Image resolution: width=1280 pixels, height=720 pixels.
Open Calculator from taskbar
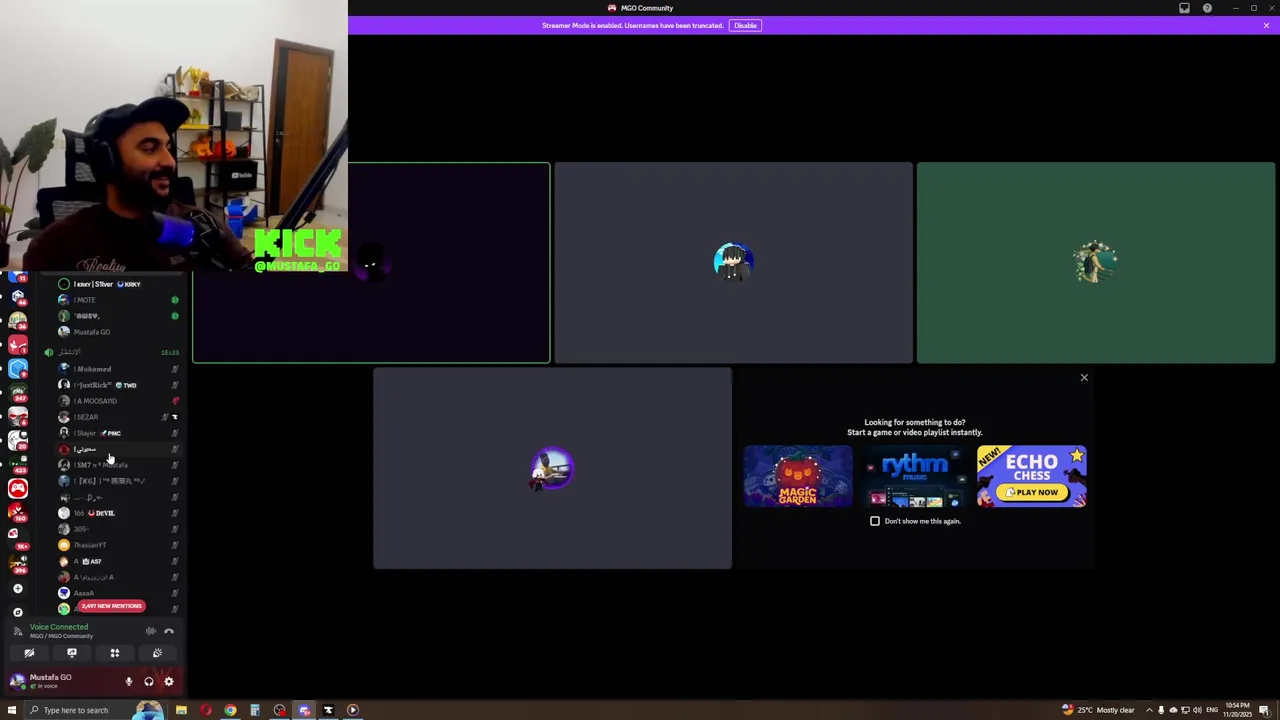pyautogui.click(x=255, y=710)
